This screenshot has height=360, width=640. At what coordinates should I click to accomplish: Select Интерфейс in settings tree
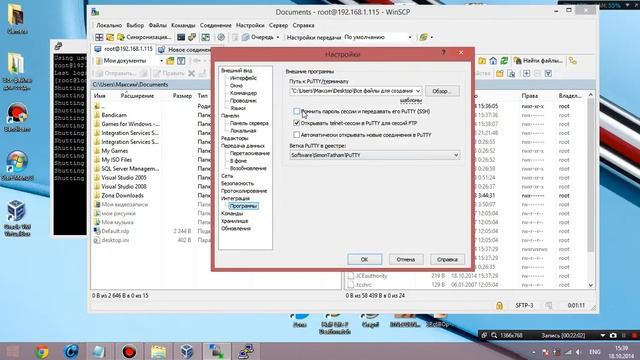coord(243,78)
